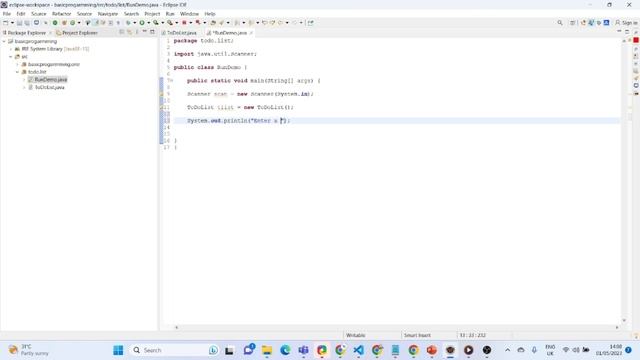Select the Project Explorer tab
640x360 pixels.
click(77, 33)
